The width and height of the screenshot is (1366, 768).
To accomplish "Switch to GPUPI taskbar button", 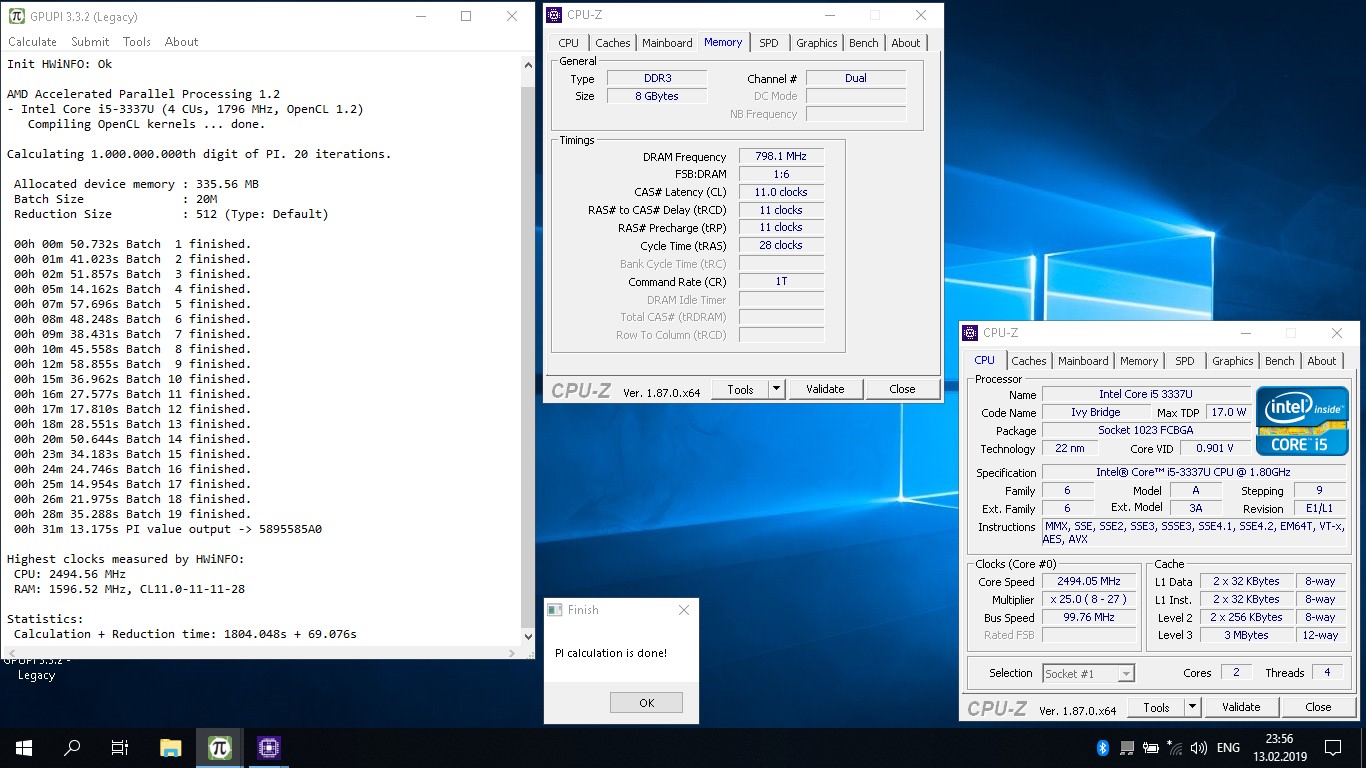I will [220, 747].
